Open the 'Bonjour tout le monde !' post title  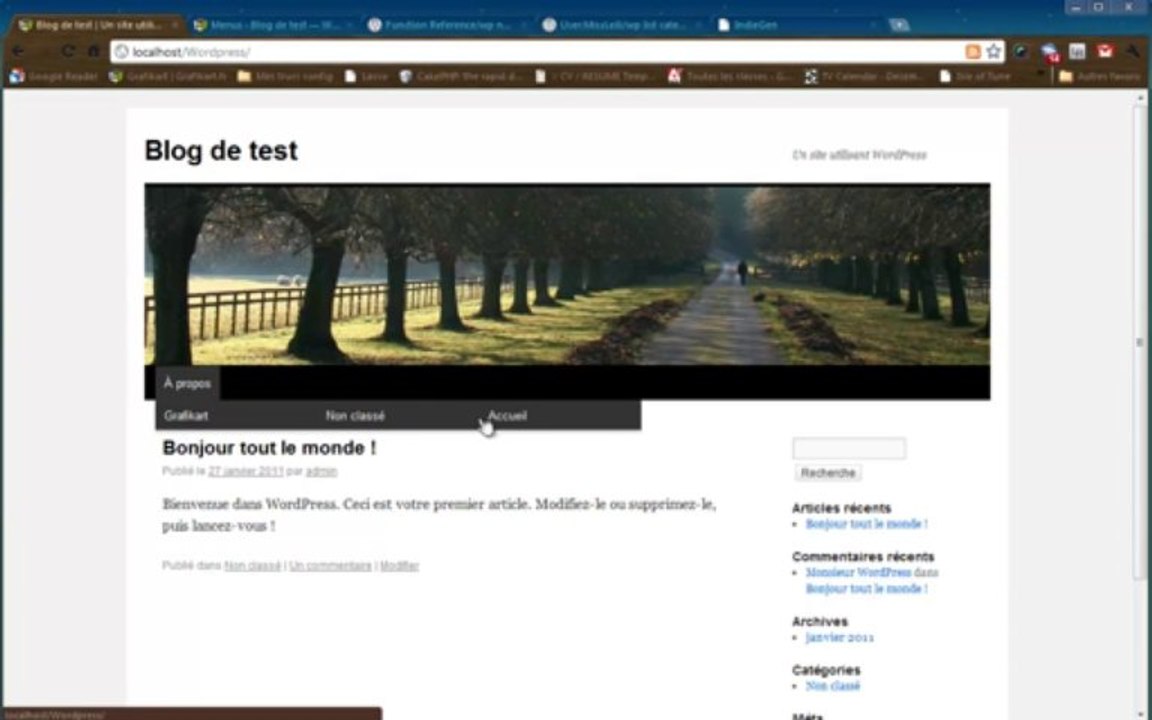click(269, 448)
